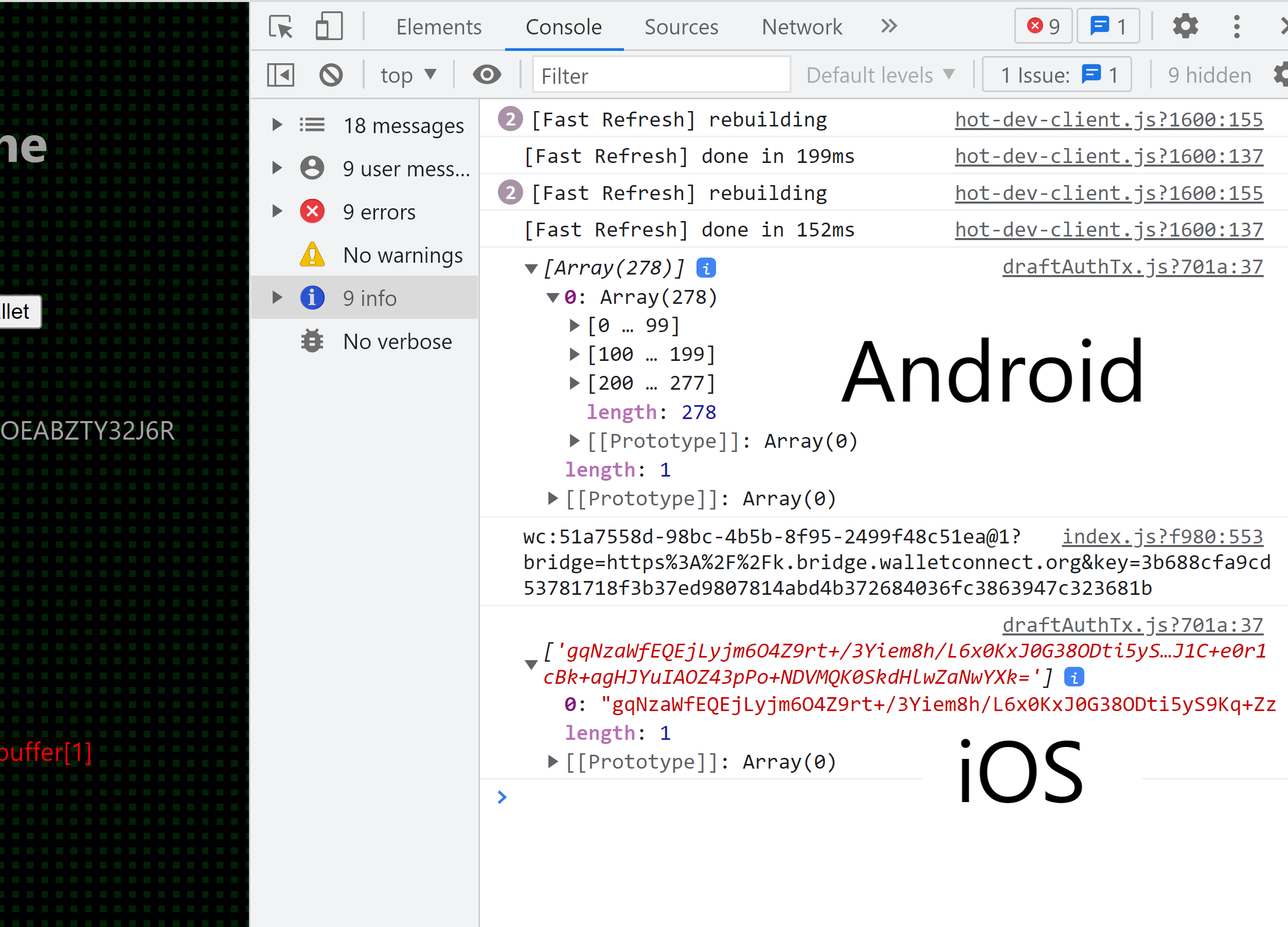The image size is (1288, 927).
Task: Click the info badge next to [Array(278)]
Action: pos(706,268)
